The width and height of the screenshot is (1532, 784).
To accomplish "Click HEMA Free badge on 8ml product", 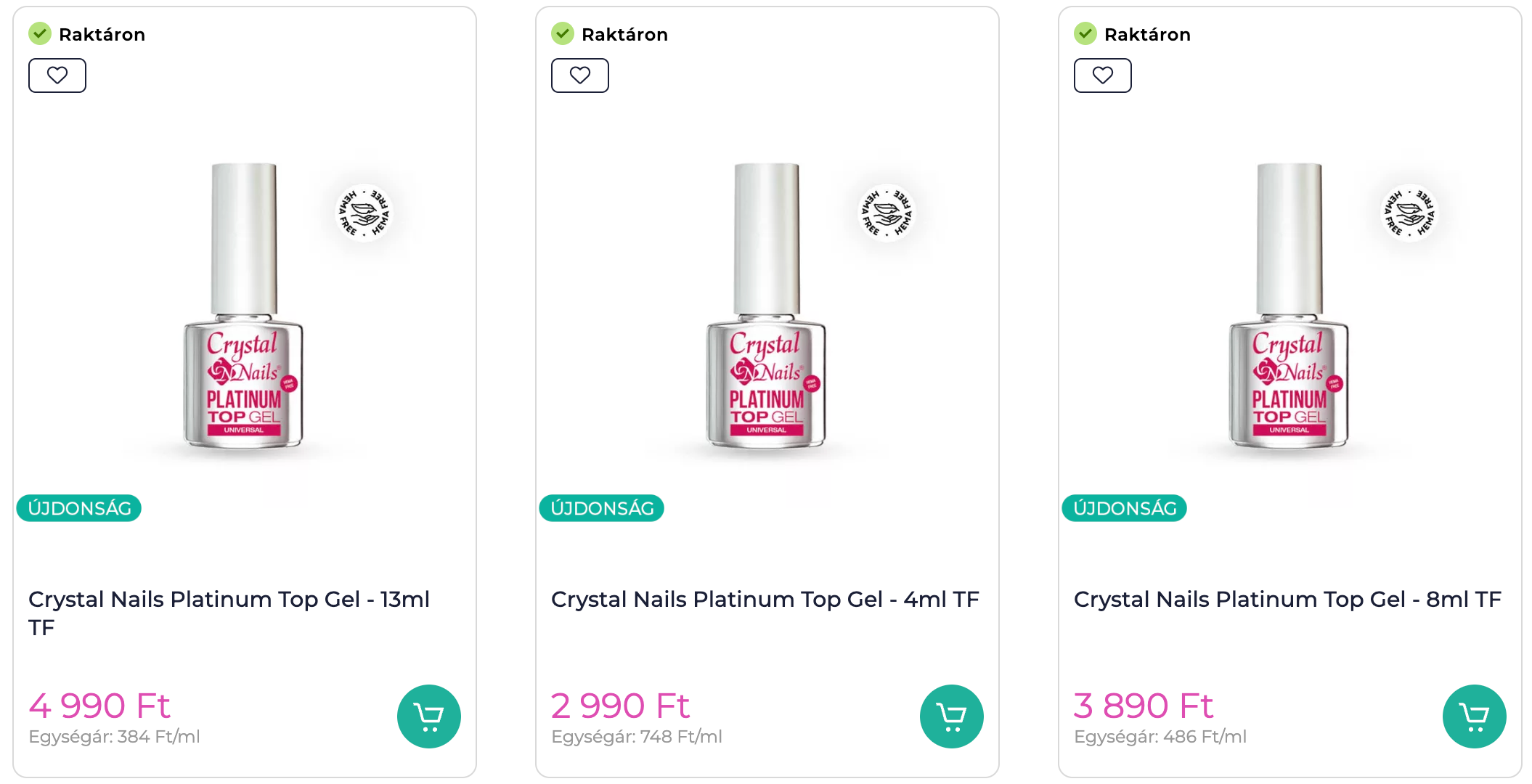I will 1409,213.
